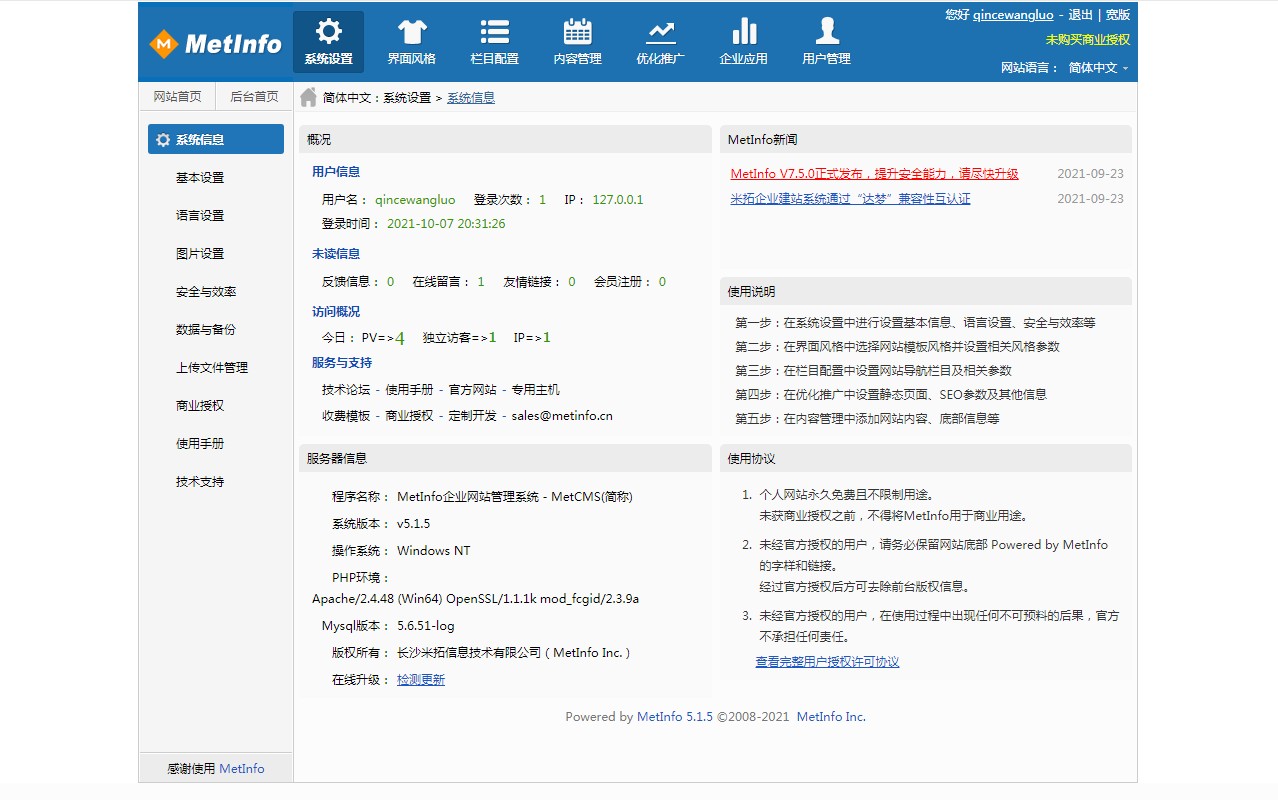The image size is (1278, 800).
Task: Click the 技术论坛 support link
Action: pos(346,390)
